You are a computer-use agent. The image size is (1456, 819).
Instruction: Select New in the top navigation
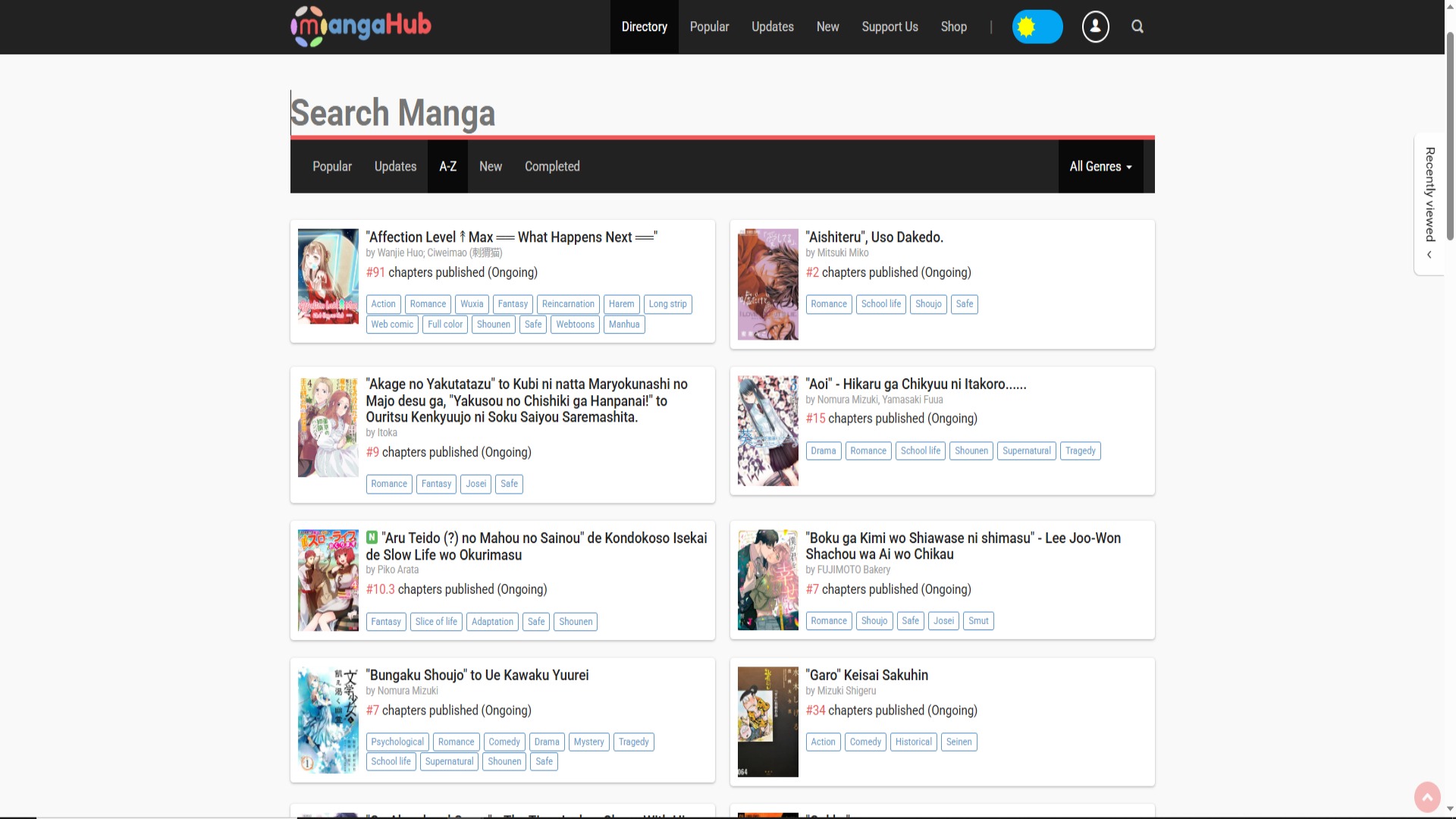827,27
